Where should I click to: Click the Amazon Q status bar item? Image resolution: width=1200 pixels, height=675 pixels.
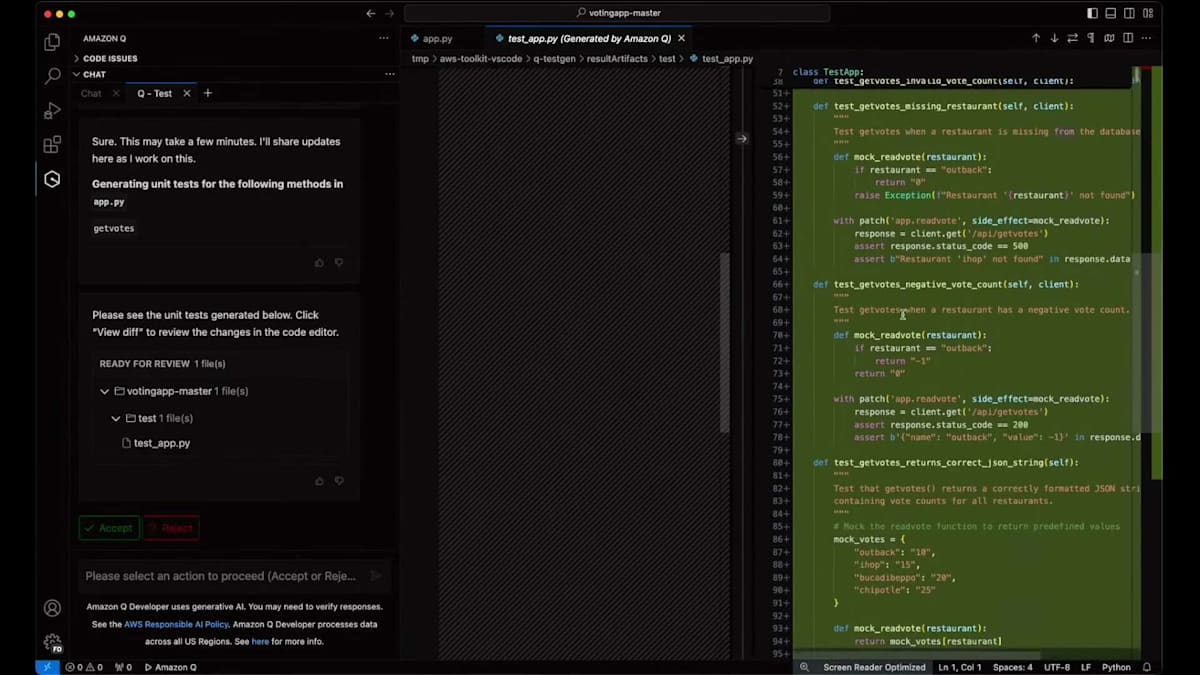point(171,667)
